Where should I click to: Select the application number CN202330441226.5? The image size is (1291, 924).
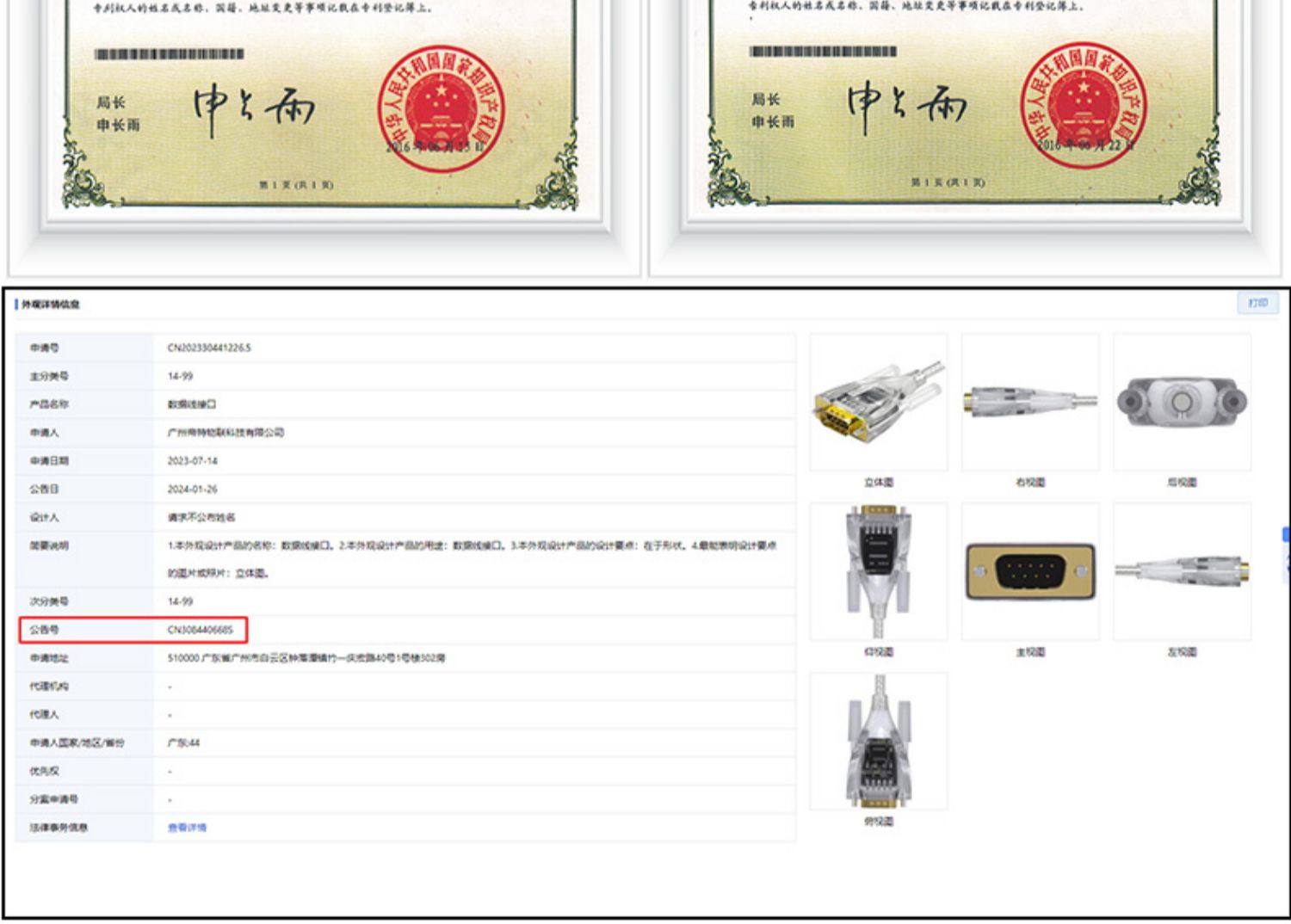209,348
